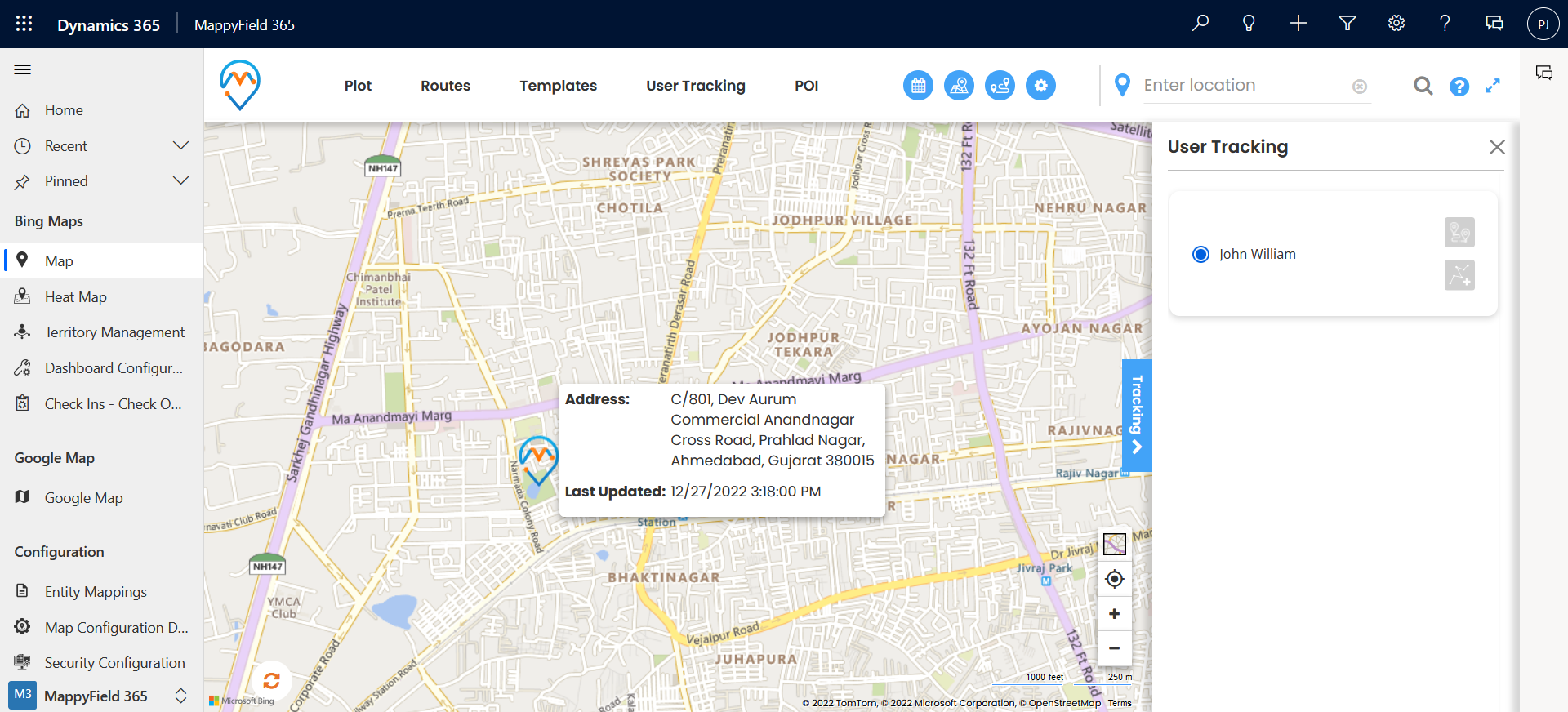Open the POI menu
The height and width of the screenshot is (712, 1568).
[807, 86]
